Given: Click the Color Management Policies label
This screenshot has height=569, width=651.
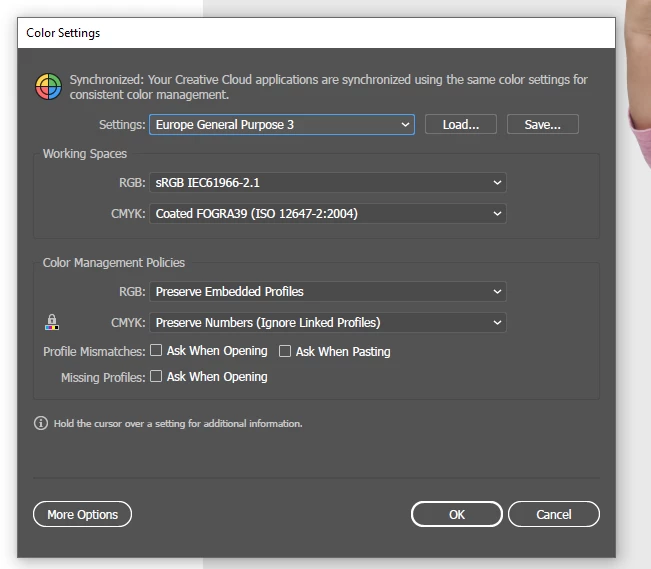Looking at the screenshot, I should 114,262.
